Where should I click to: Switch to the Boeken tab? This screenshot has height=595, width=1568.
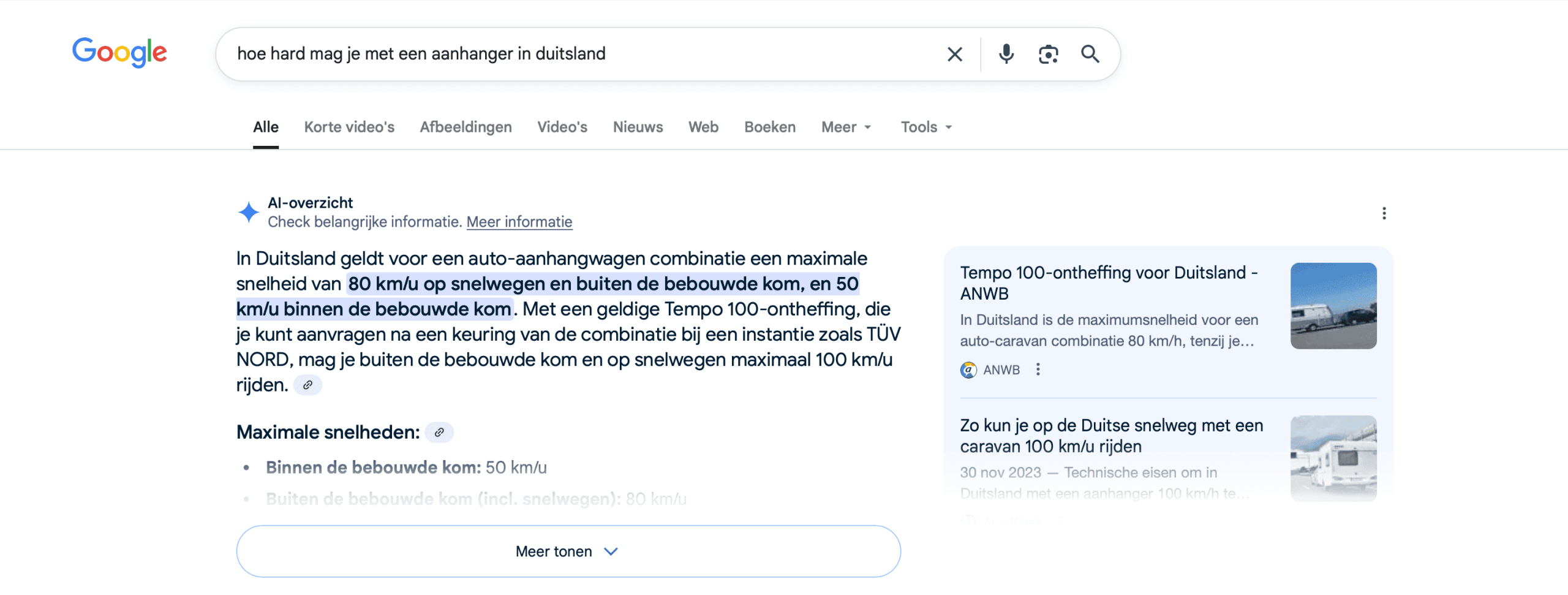770,127
